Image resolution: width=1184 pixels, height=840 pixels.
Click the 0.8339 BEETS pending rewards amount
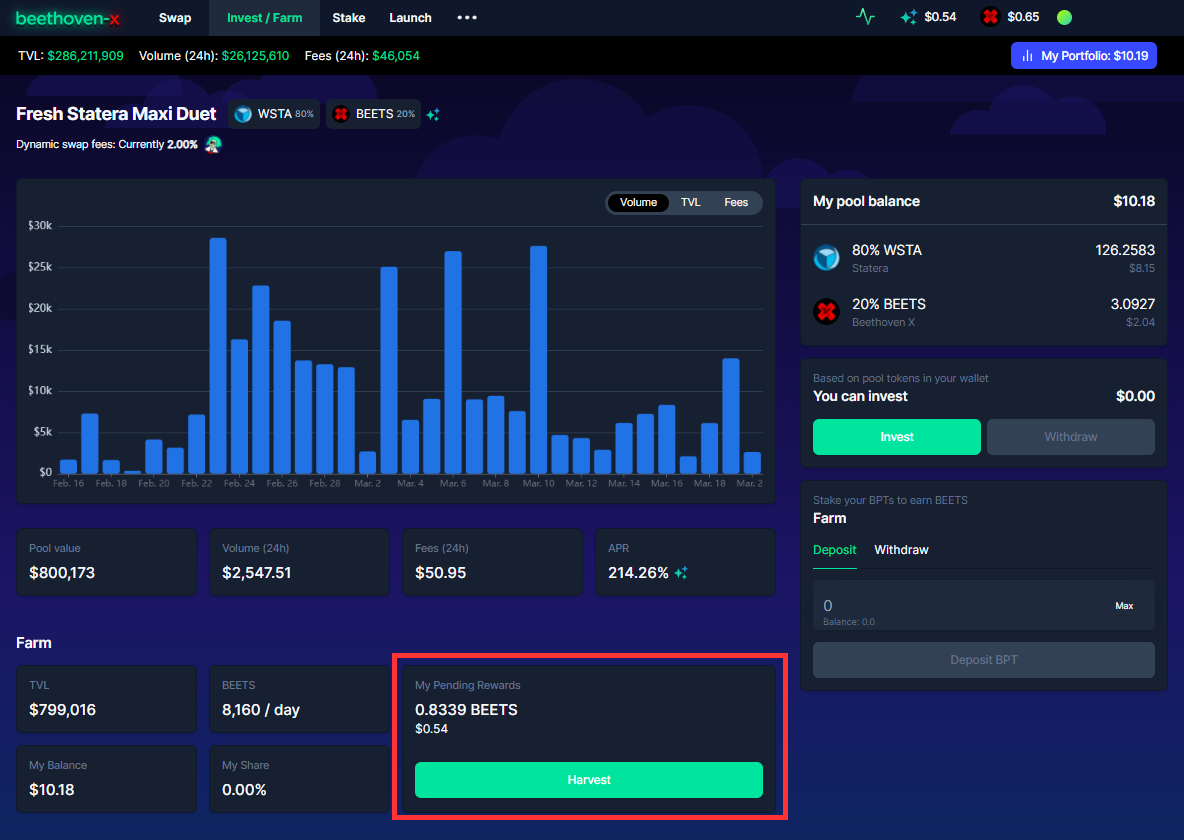466,709
